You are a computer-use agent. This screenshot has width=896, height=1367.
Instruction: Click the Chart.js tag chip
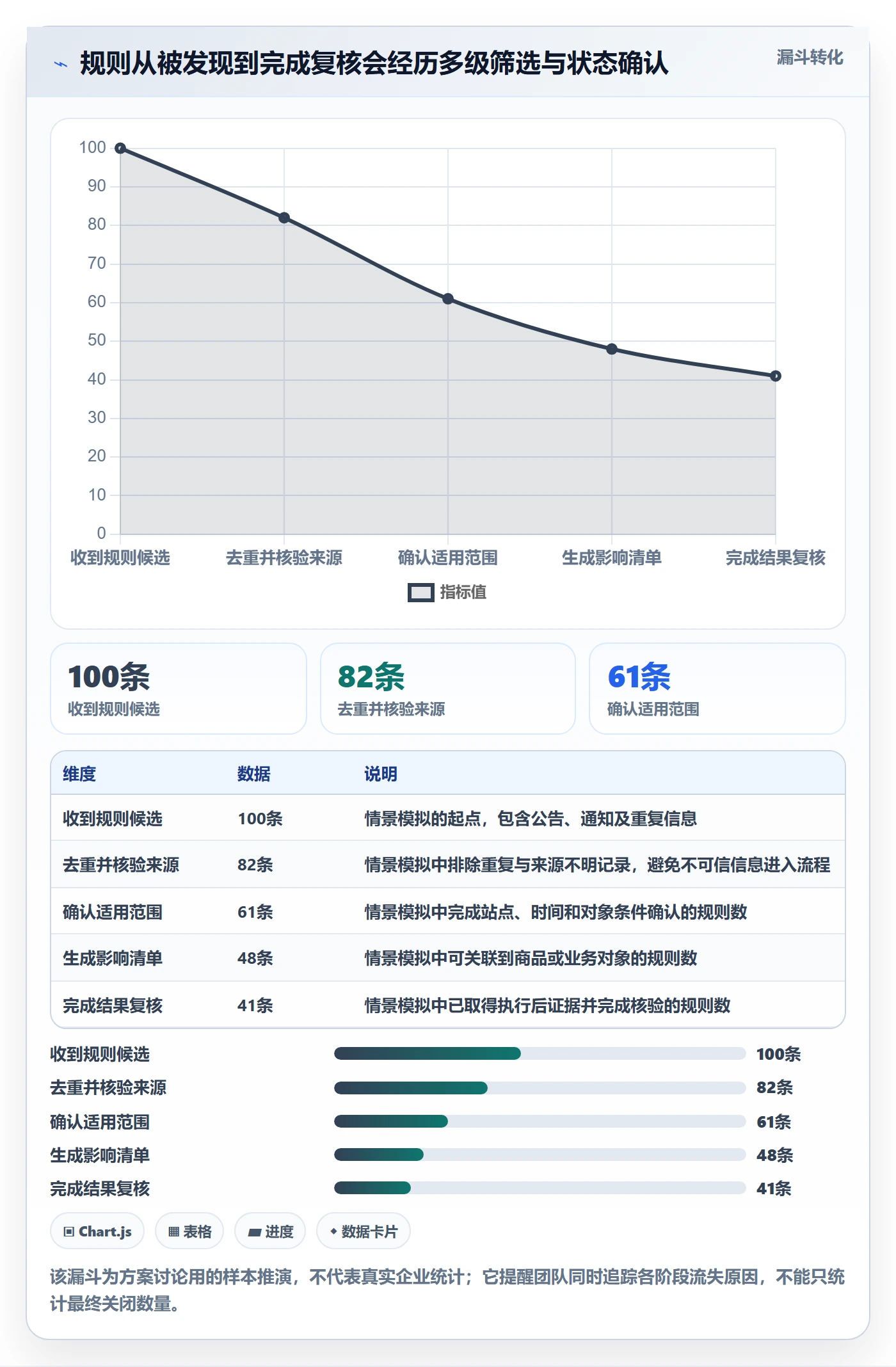tap(97, 1231)
